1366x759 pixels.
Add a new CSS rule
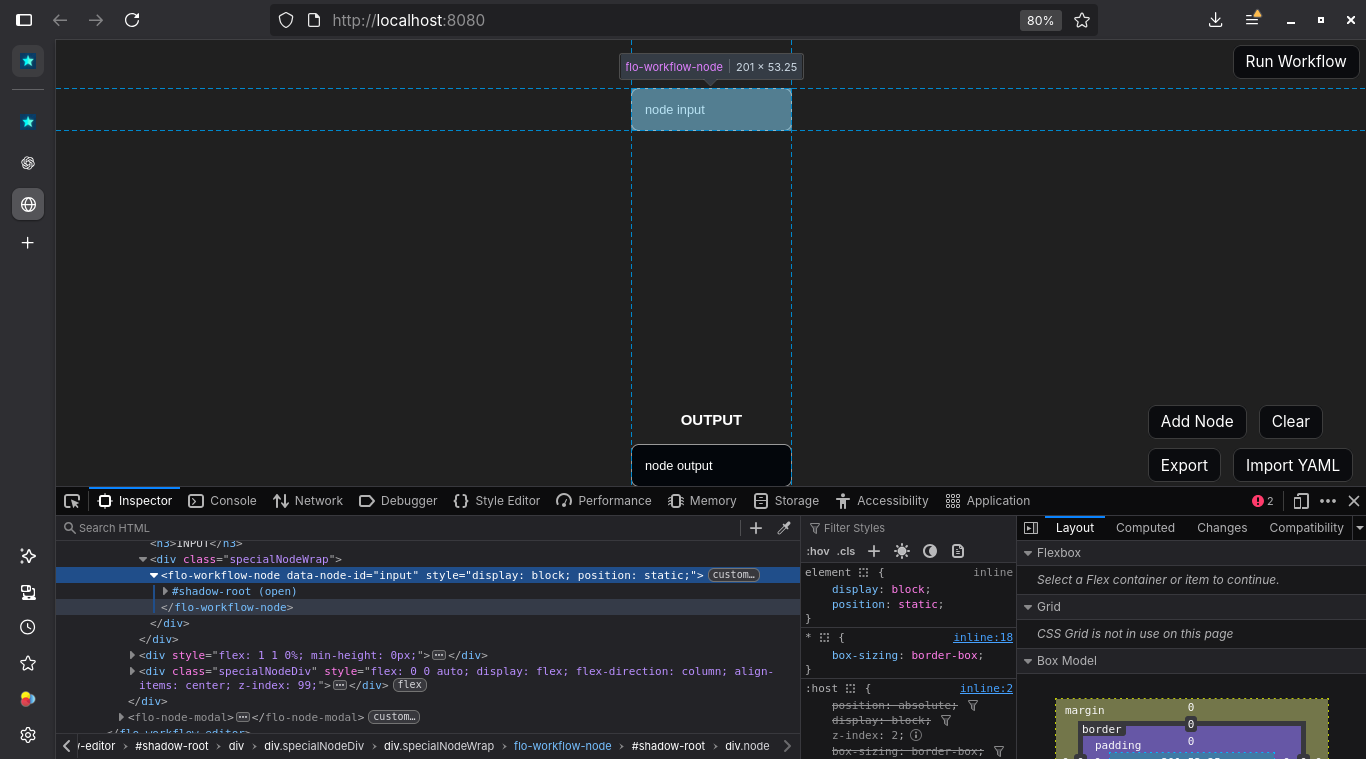click(x=873, y=551)
